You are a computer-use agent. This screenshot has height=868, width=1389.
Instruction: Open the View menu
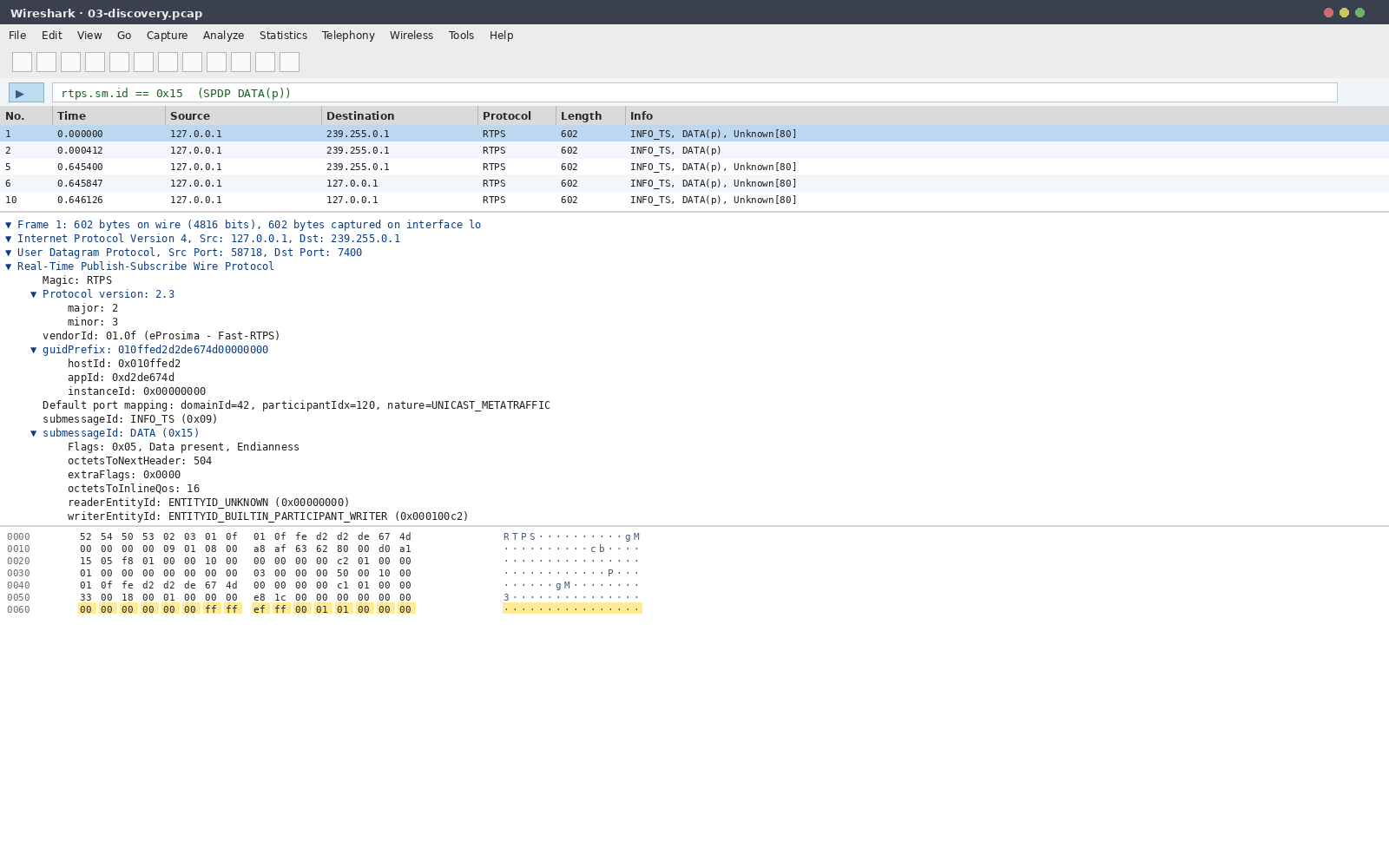89,36
